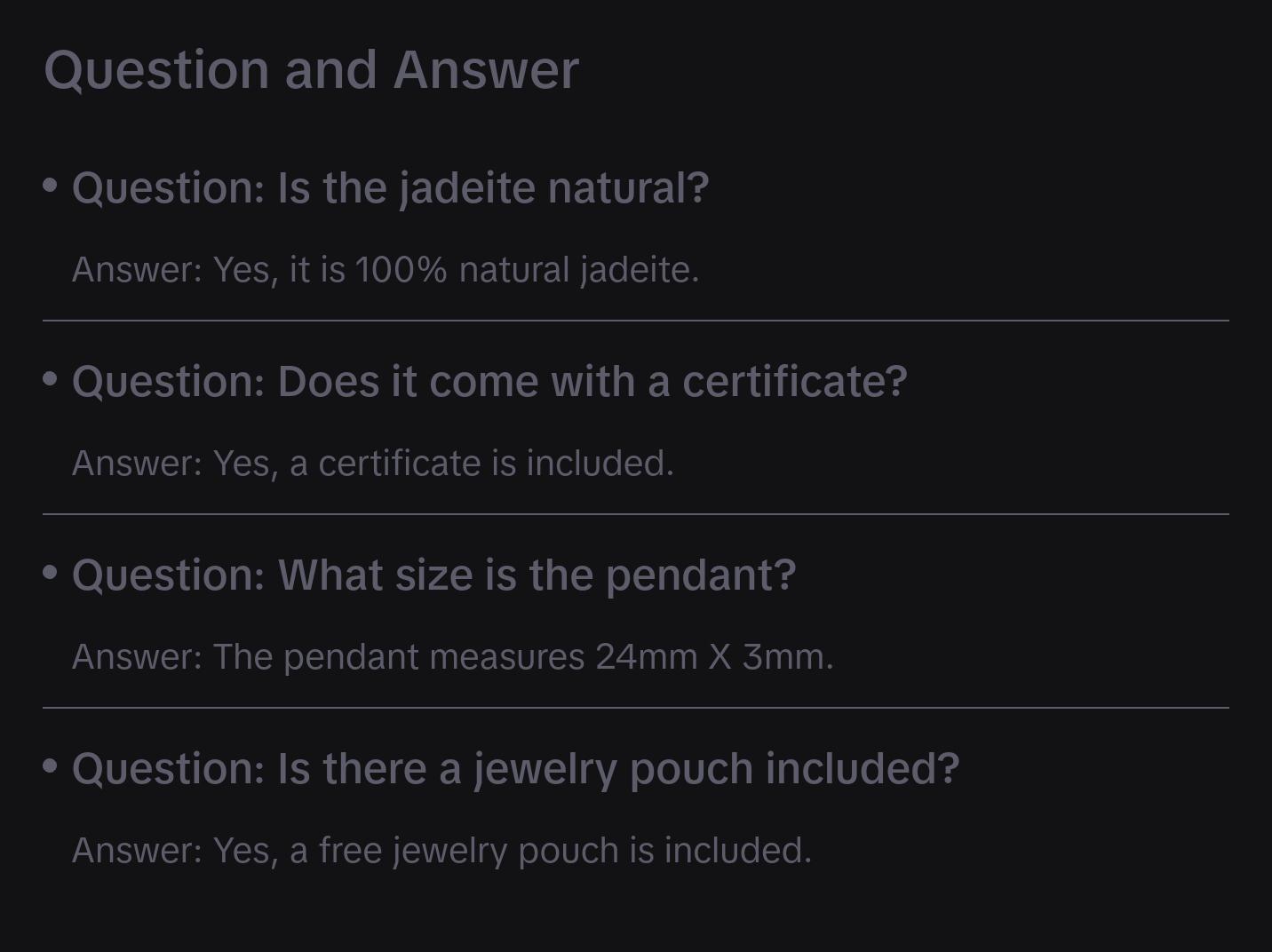Click the bullet beside the jewelry pouch question
The width and height of the screenshot is (1272, 952).
point(51,766)
